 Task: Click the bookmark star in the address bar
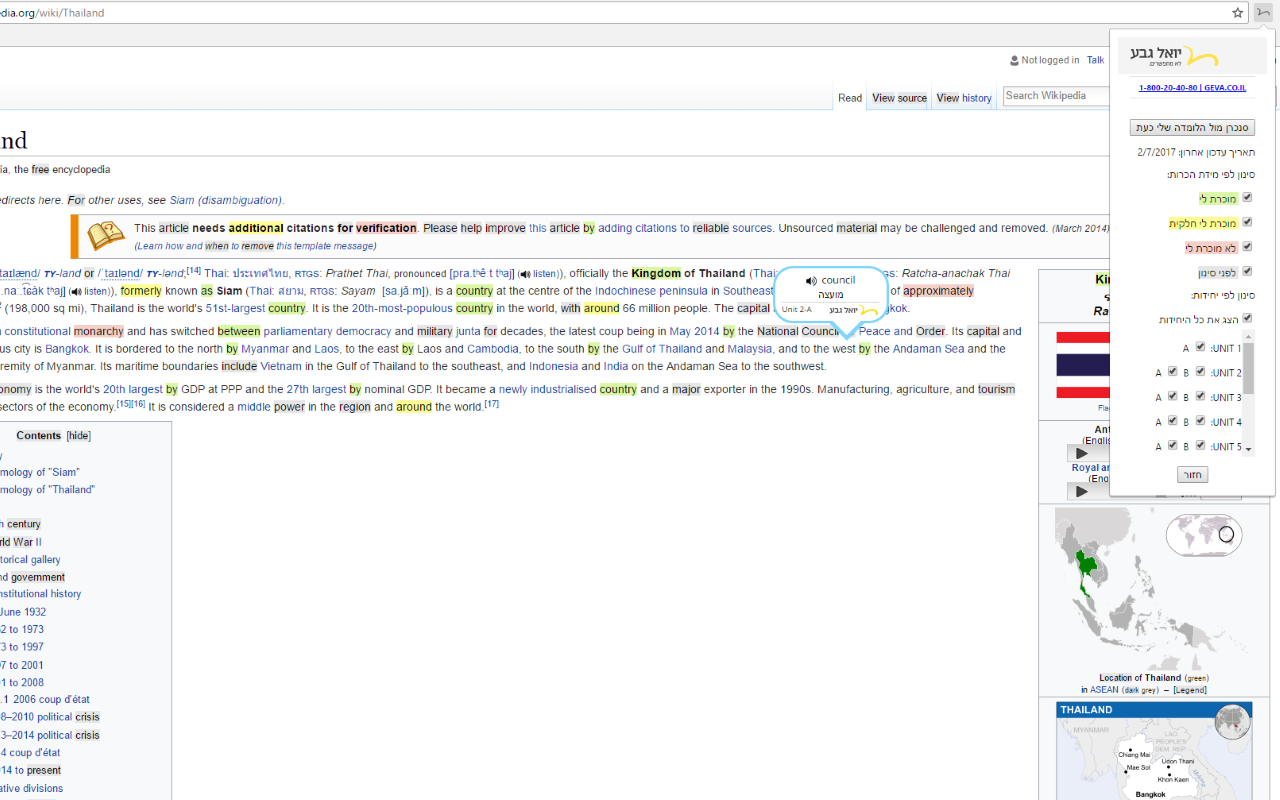click(1237, 13)
